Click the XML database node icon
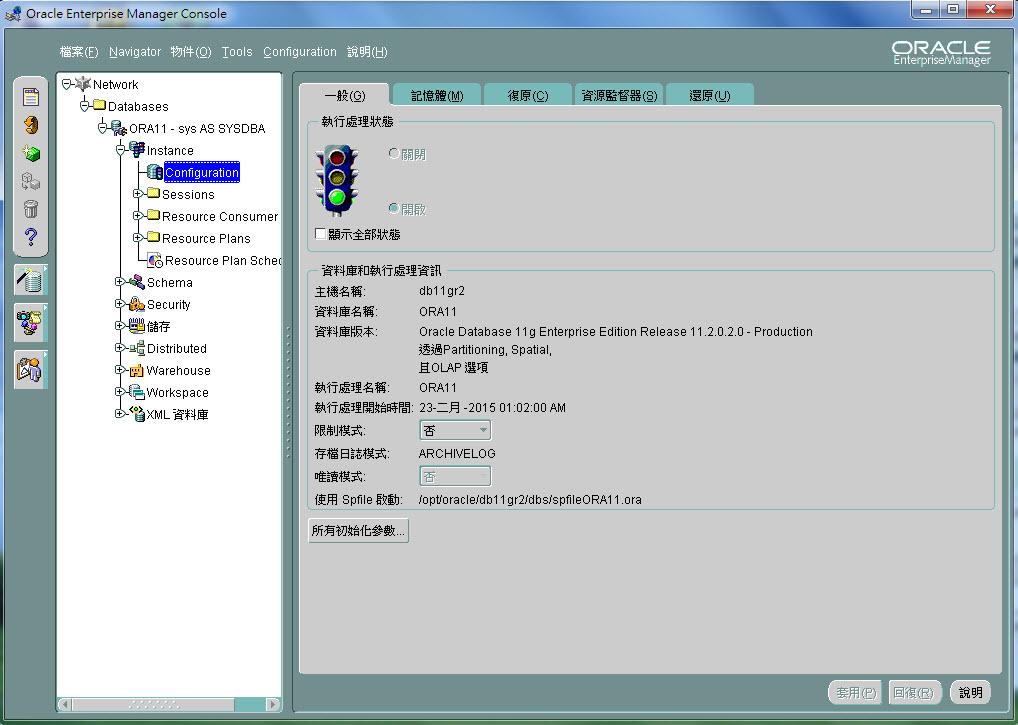 click(137, 413)
